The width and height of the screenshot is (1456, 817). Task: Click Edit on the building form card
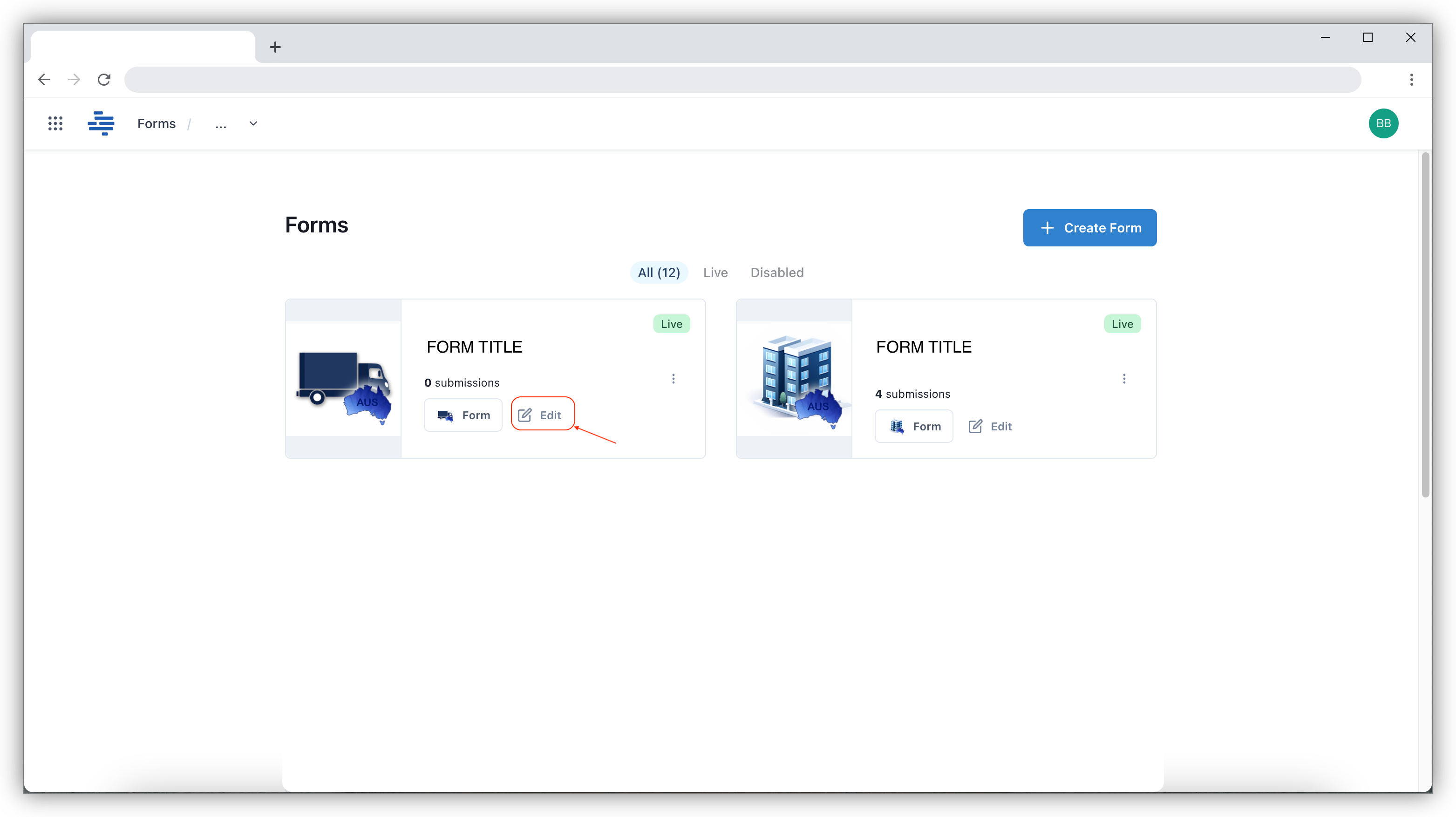coord(991,426)
